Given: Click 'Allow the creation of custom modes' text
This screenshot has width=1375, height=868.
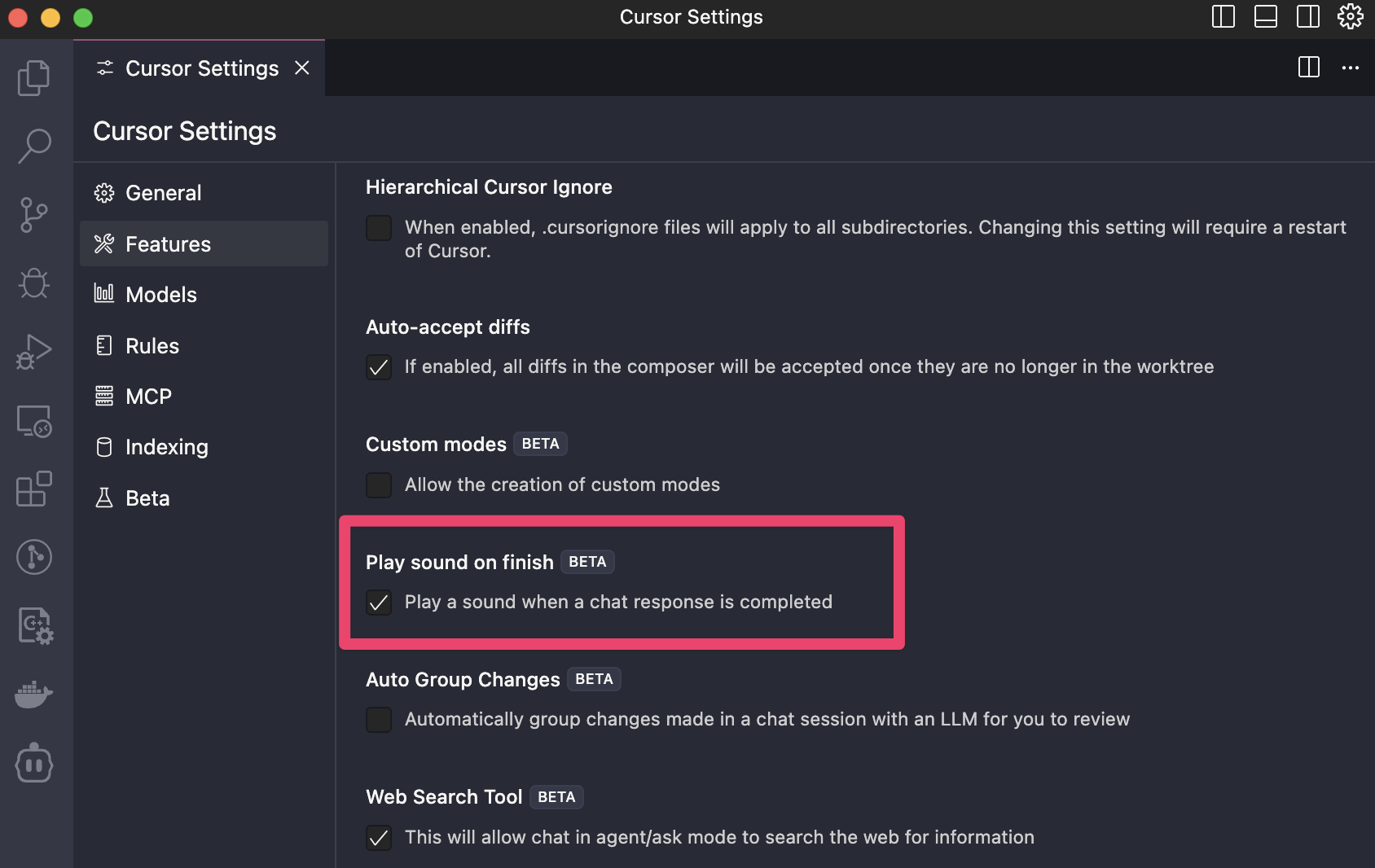Looking at the screenshot, I should (562, 485).
